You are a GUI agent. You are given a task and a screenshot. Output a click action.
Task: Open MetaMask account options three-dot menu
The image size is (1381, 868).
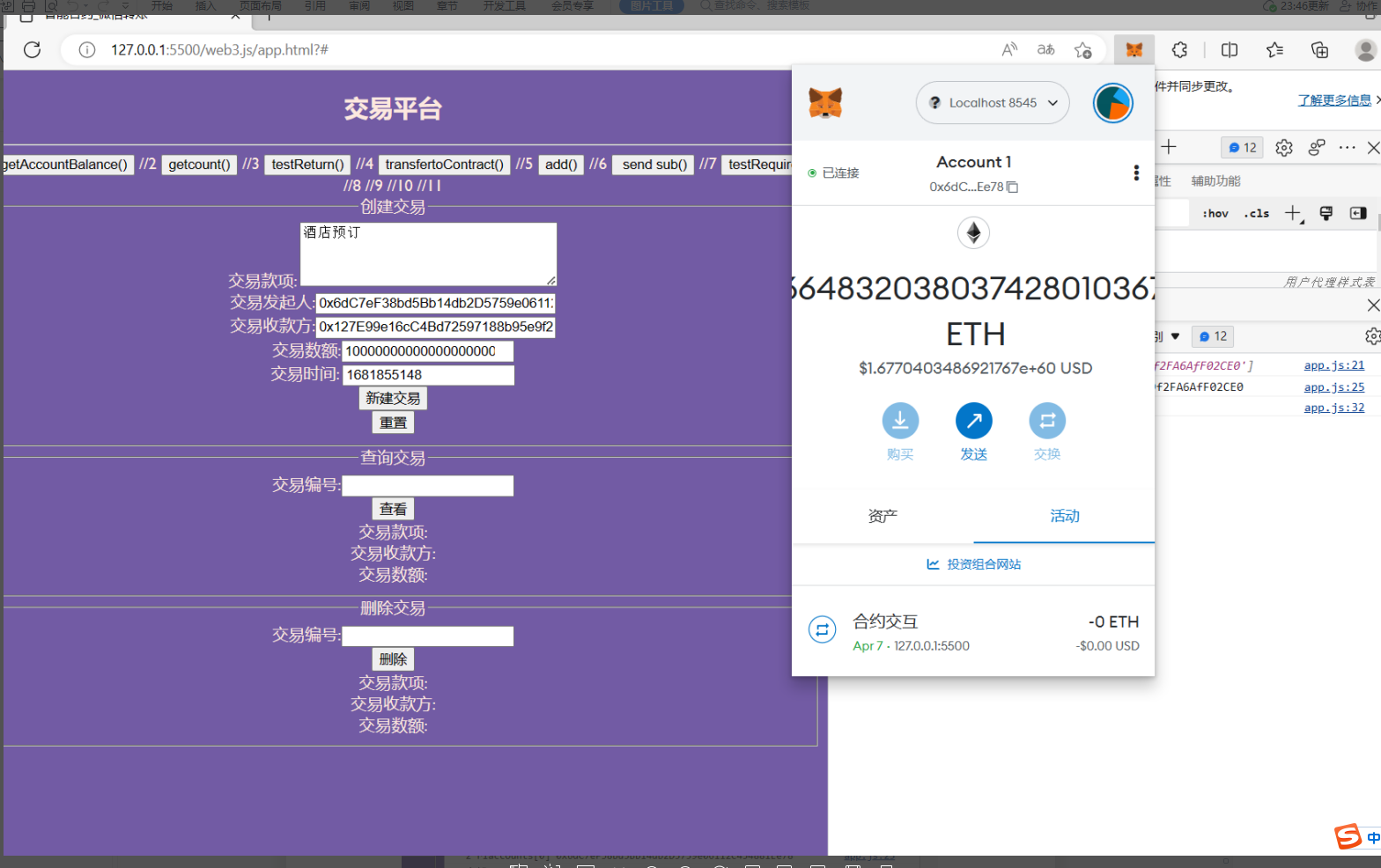pyautogui.click(x=1136, y=173)
